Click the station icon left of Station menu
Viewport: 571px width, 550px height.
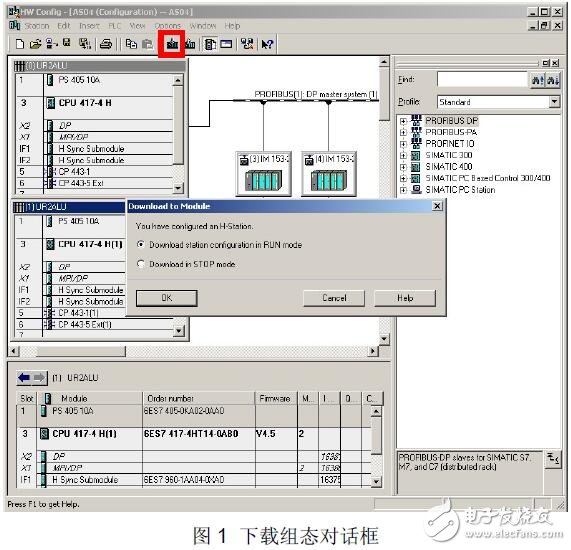tap(15, 25)
